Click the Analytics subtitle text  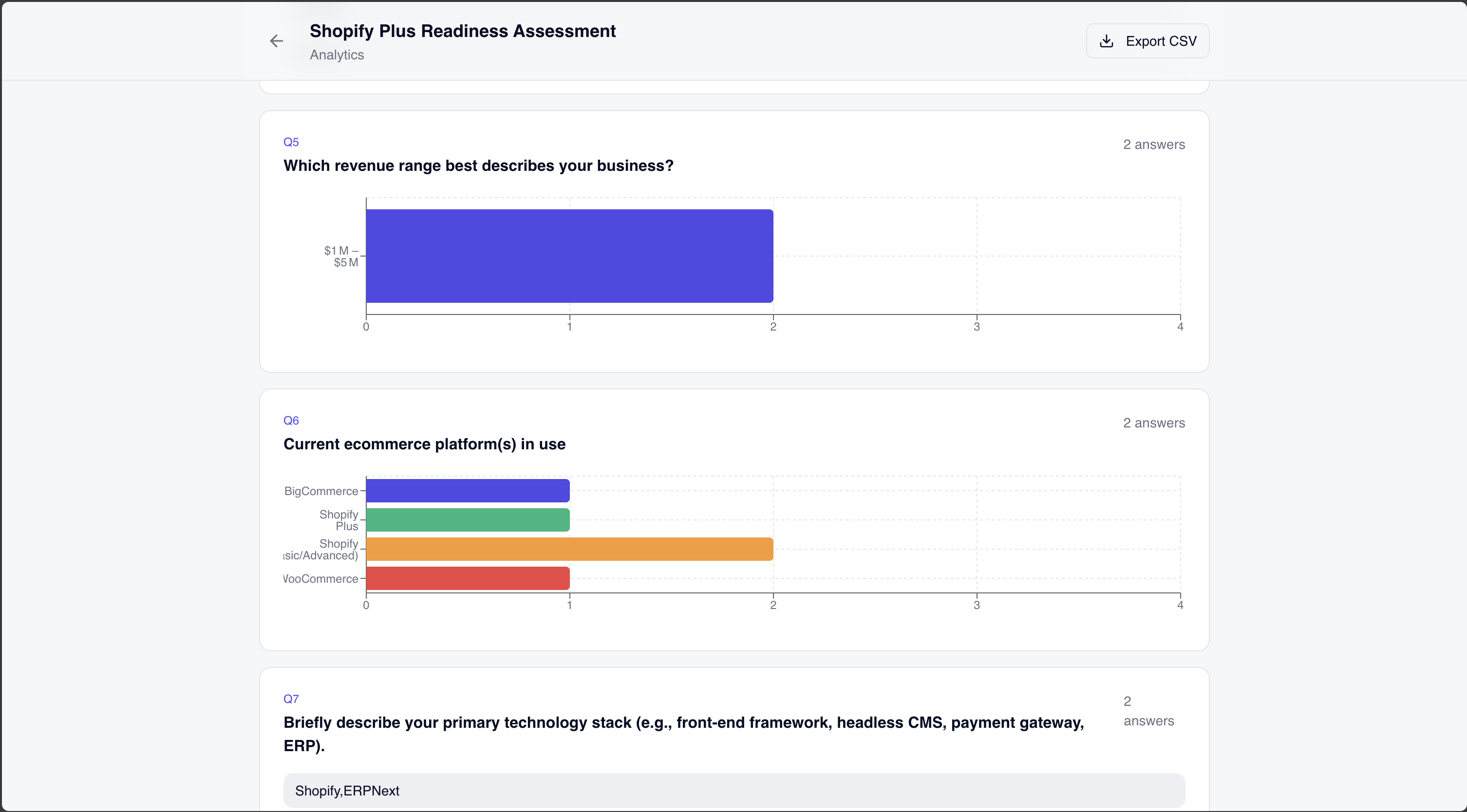[x=337, y=55]
